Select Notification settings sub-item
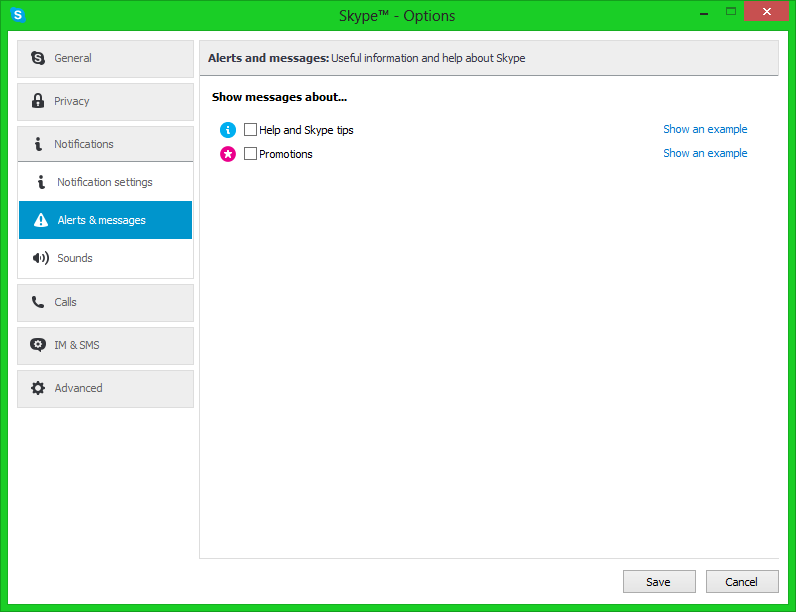This screenshot has height=612, width=796. pyautogui.click(x=106, y=182)
